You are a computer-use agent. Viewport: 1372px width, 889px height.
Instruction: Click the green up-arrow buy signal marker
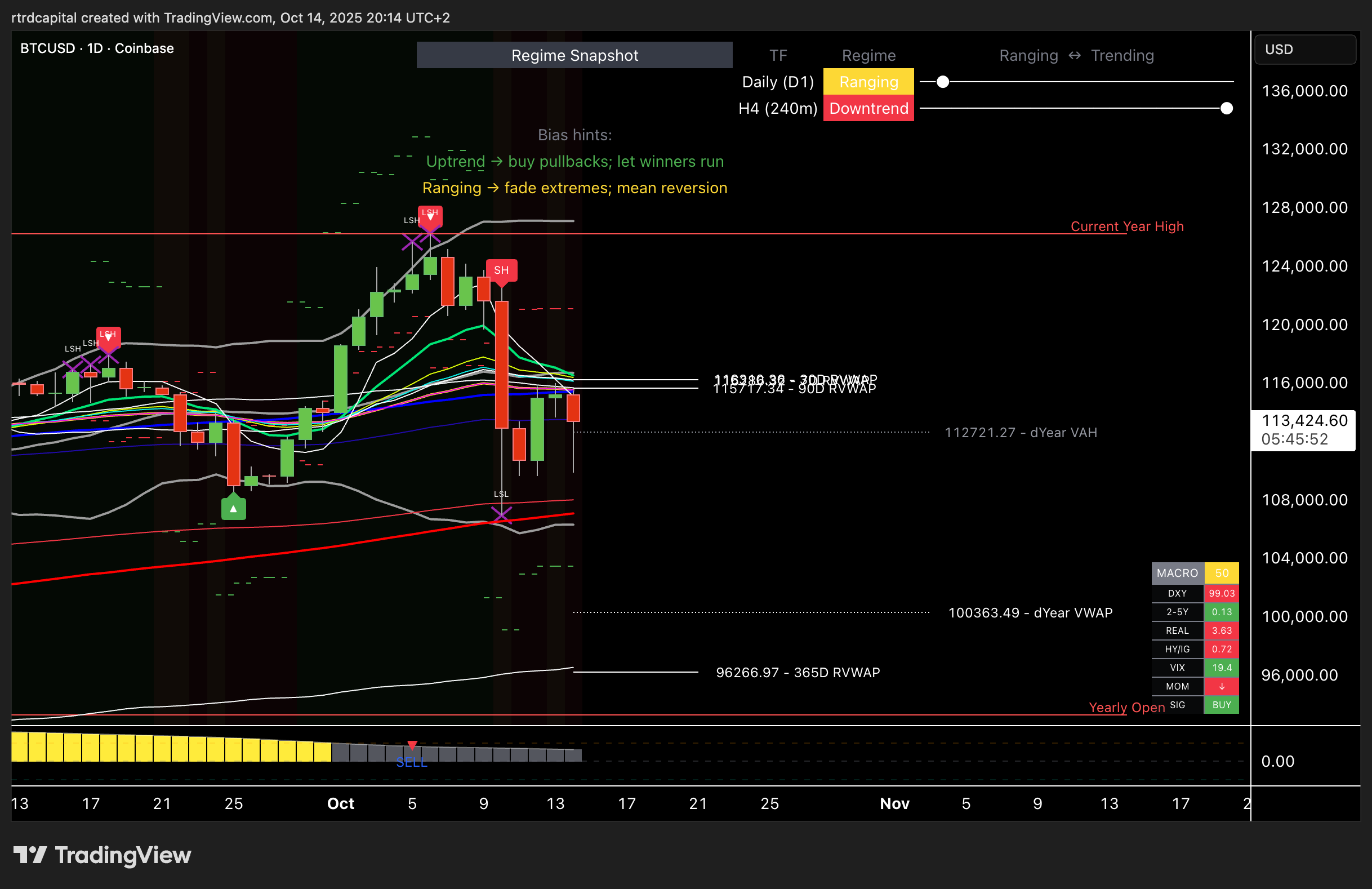pos(234,509)
